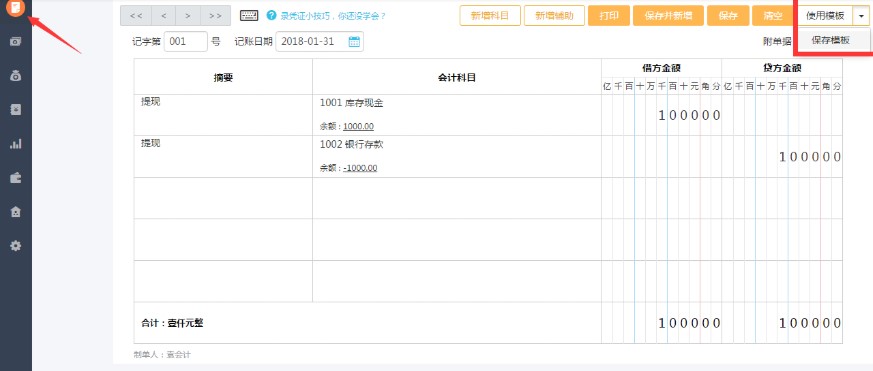The width and height of the screenshot is (873, 371).
Task: Click the debit total amount in 合计 row
Action: (689, 323)
